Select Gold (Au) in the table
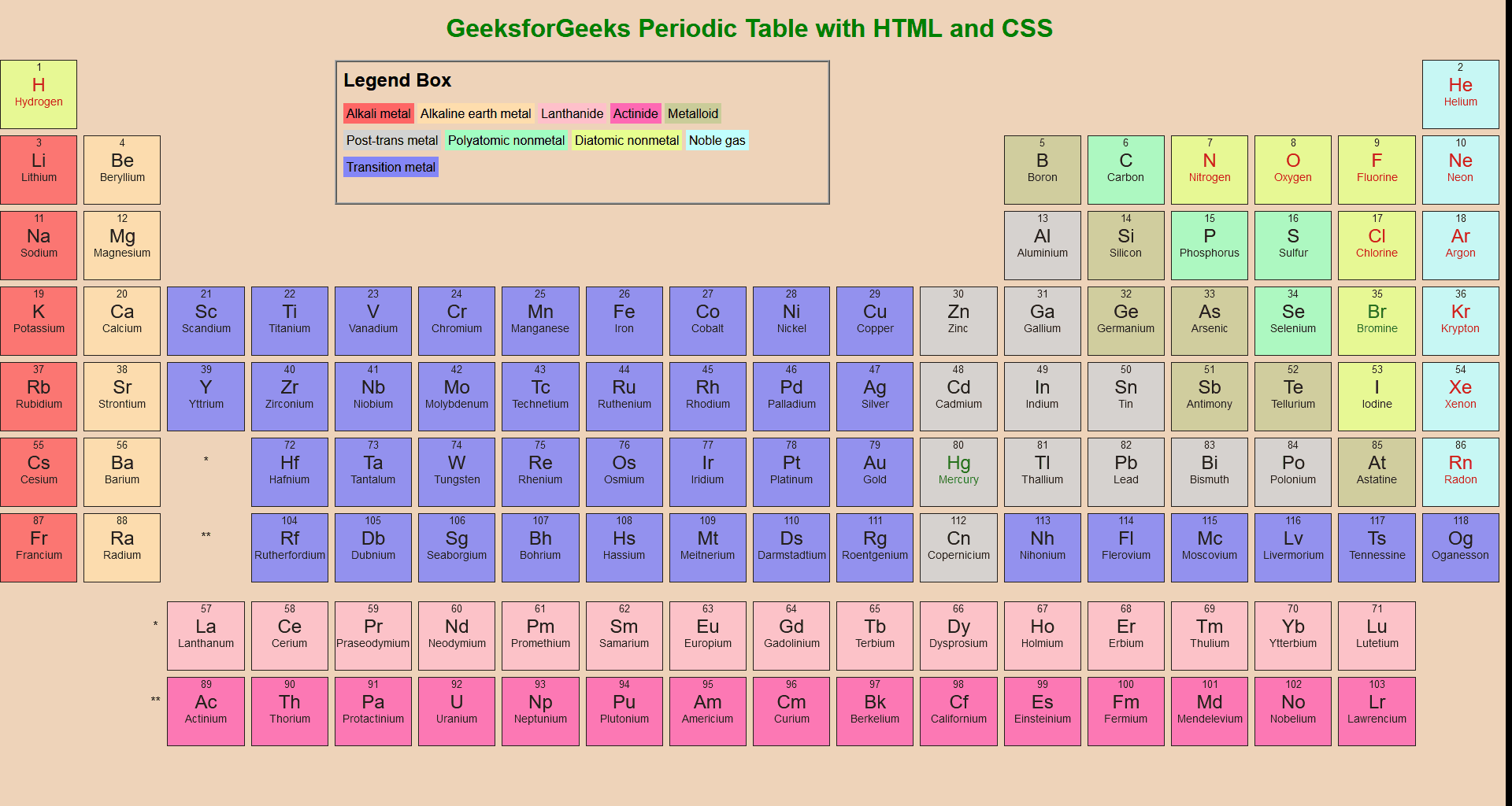The height and width of the screenshot is (806, 1512). tap(874, 471)
